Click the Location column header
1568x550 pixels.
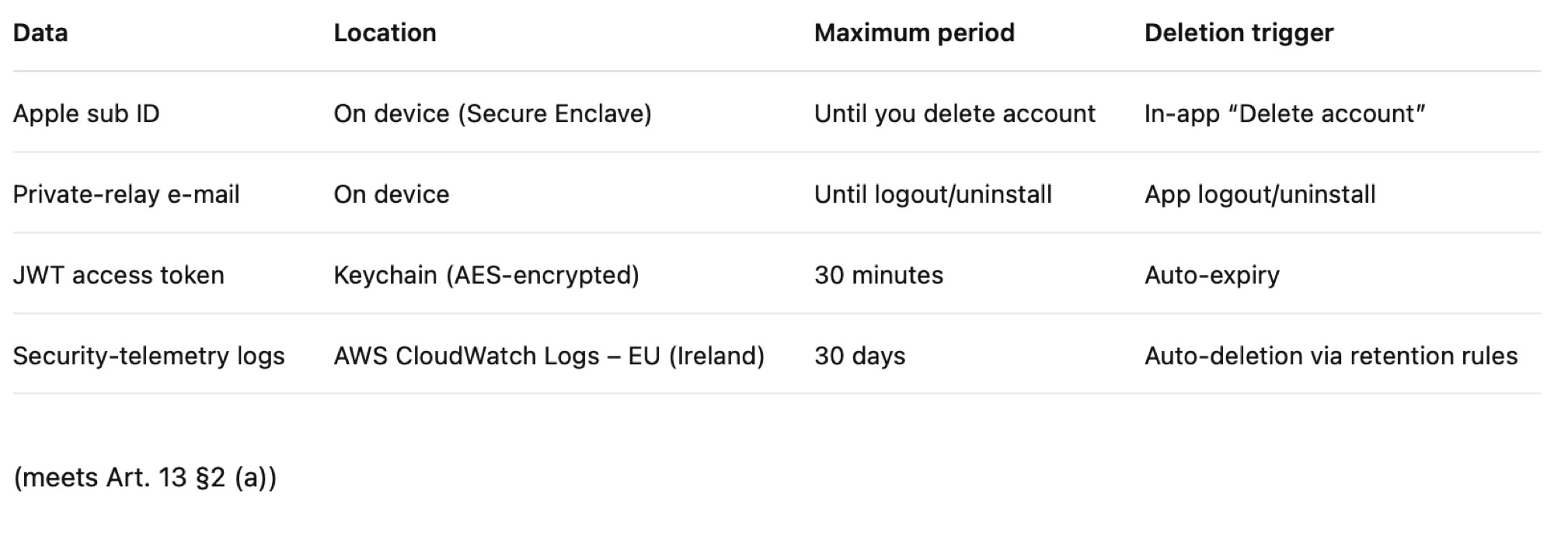click(385, 33)
